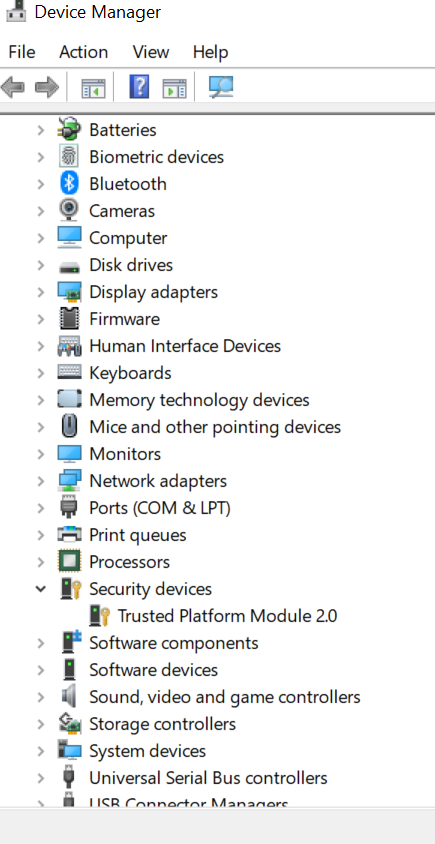Click the Cameras webcam icon
Viewport: 435px width, 844px height.
(x=69, y=210)
